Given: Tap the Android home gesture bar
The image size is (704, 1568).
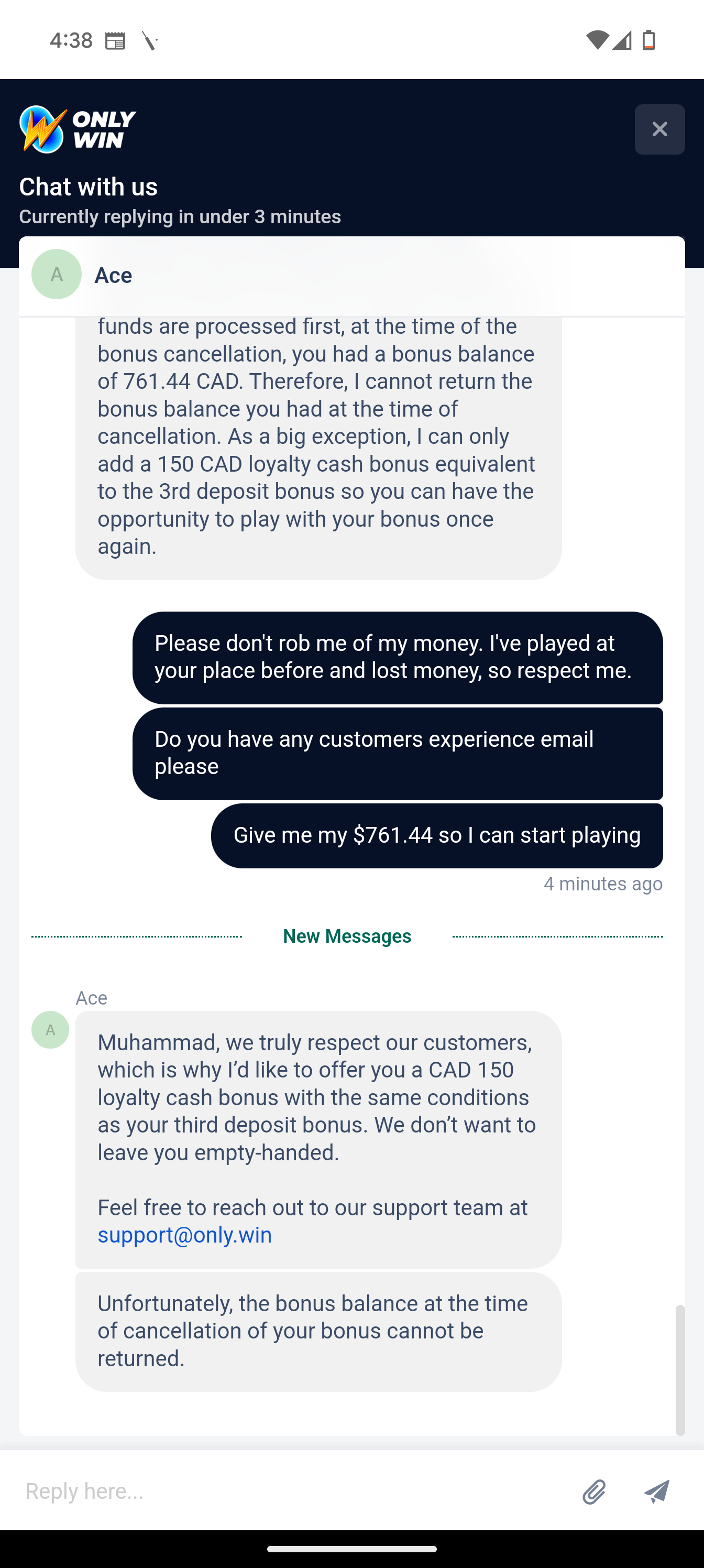Looking at the screenshot, I should pos(351,1549).
